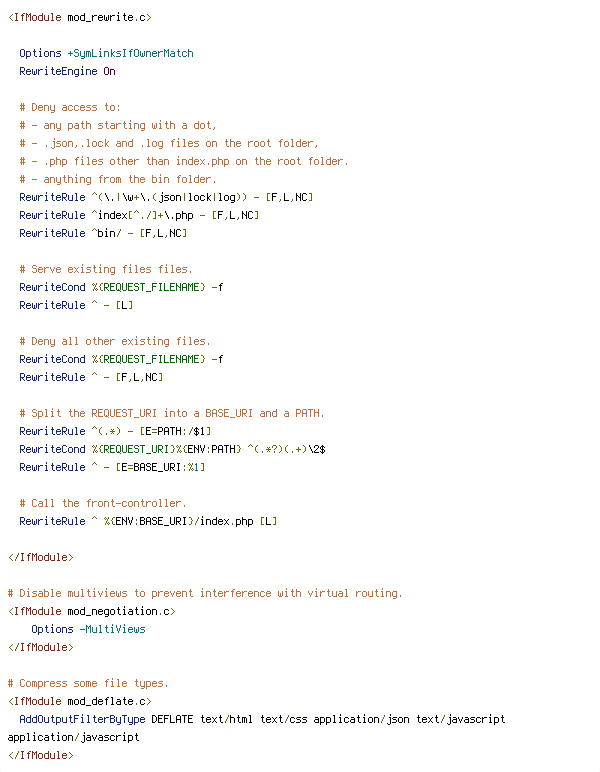Click %{ENV:BASE_URI}/index.php rewrite target

(179, 521)
